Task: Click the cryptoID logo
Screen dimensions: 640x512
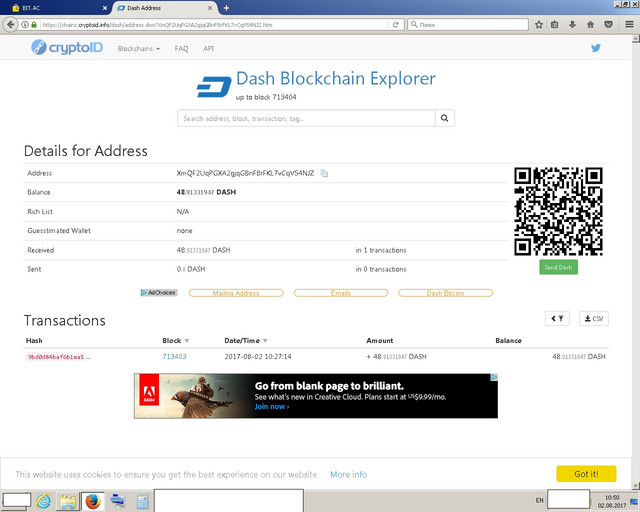Action: pos(67,47)
